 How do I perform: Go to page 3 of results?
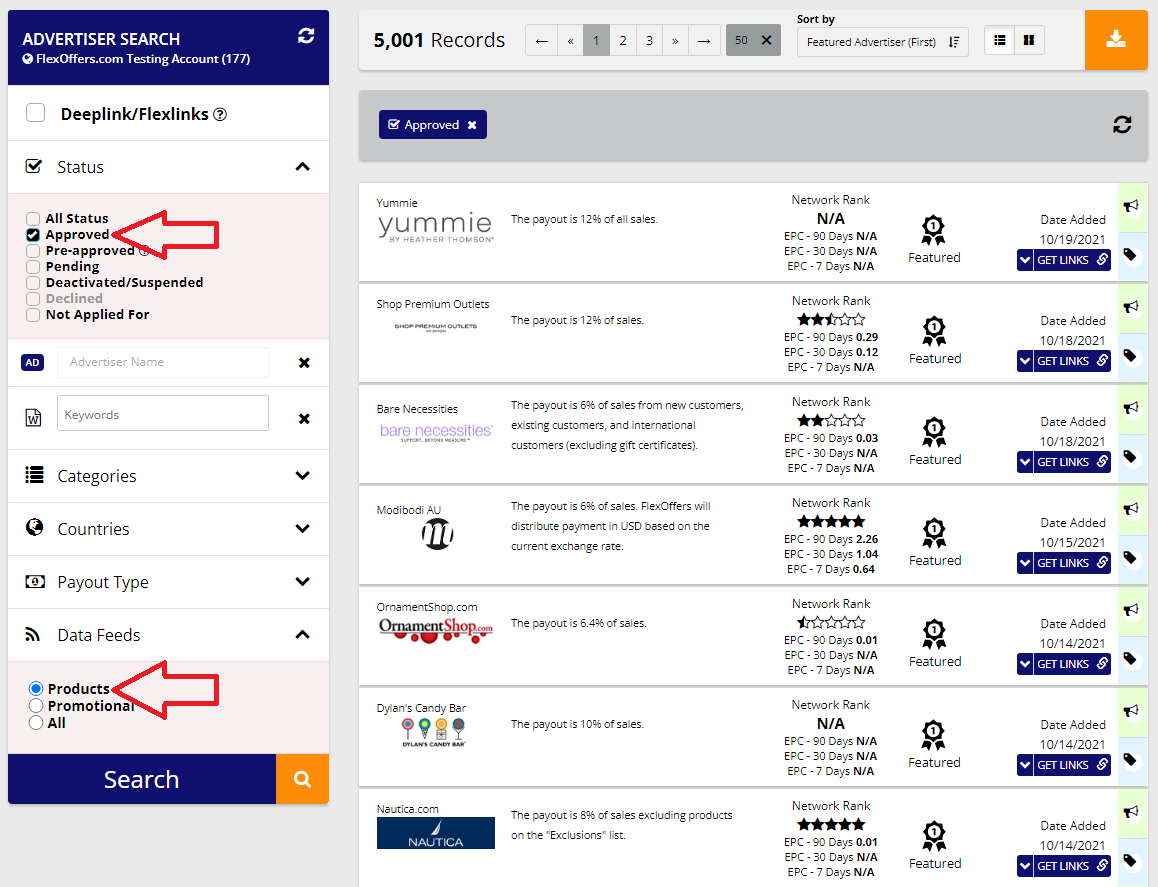tap(649, 41)
